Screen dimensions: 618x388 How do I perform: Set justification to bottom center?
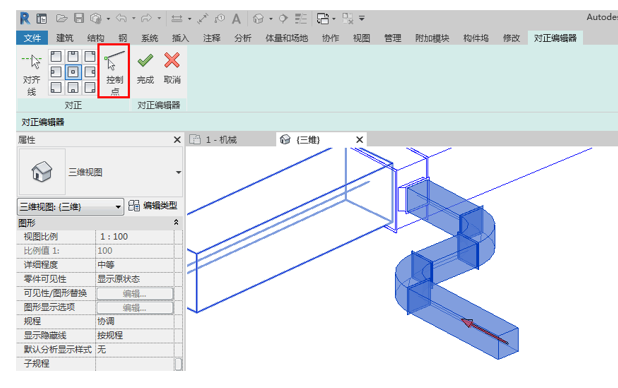(x=73, y=88)
